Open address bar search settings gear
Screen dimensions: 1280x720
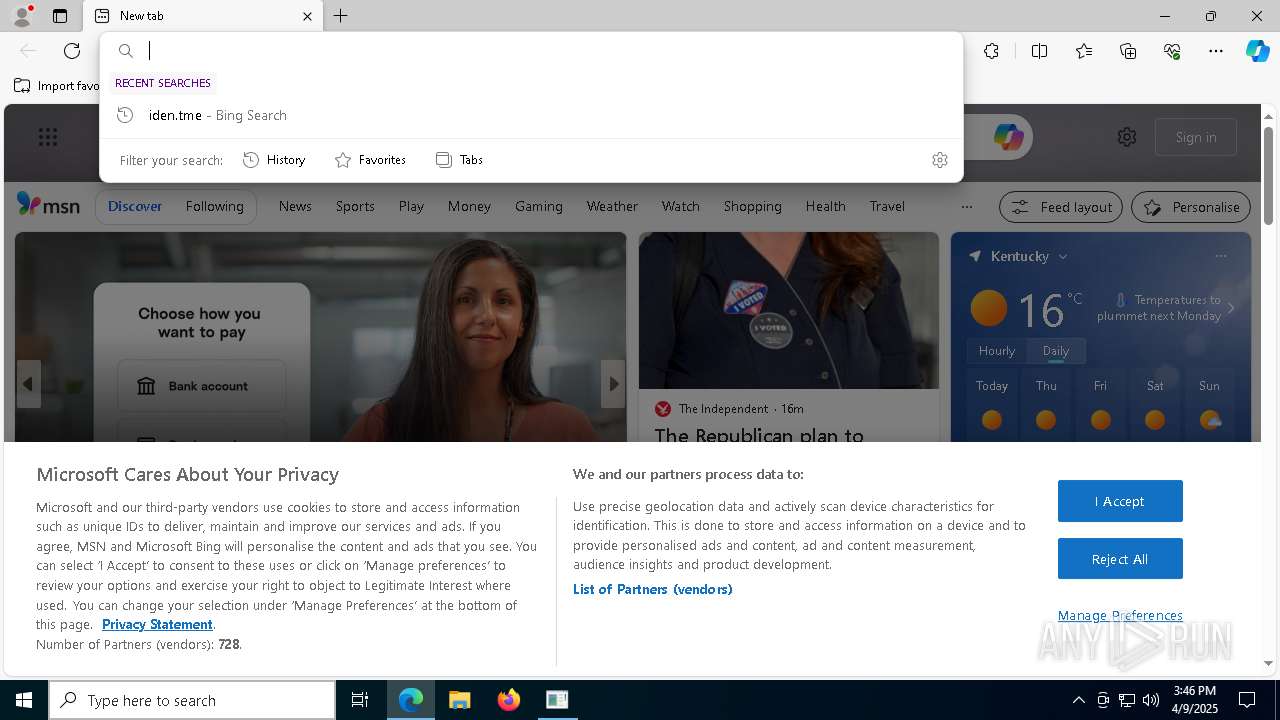940,160
